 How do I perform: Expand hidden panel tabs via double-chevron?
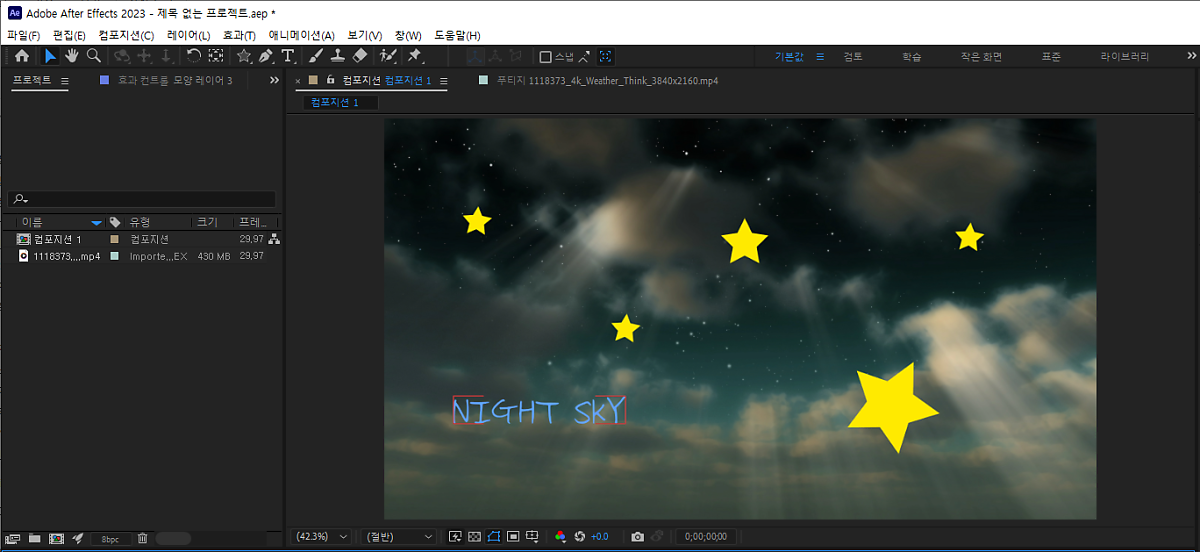point(274,80)
